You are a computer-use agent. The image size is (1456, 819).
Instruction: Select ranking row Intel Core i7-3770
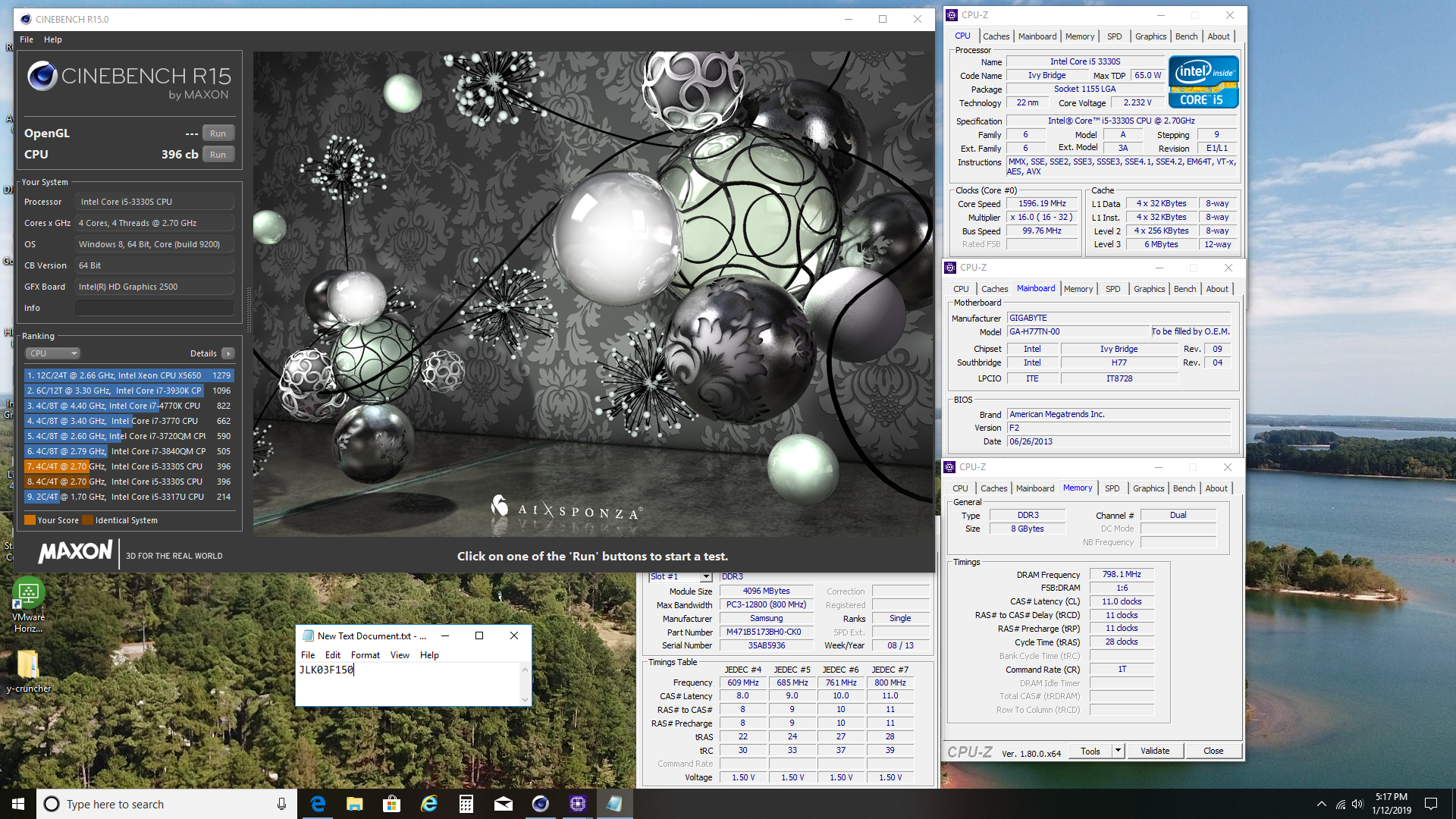pyautogui.click(x=129, y=421)
